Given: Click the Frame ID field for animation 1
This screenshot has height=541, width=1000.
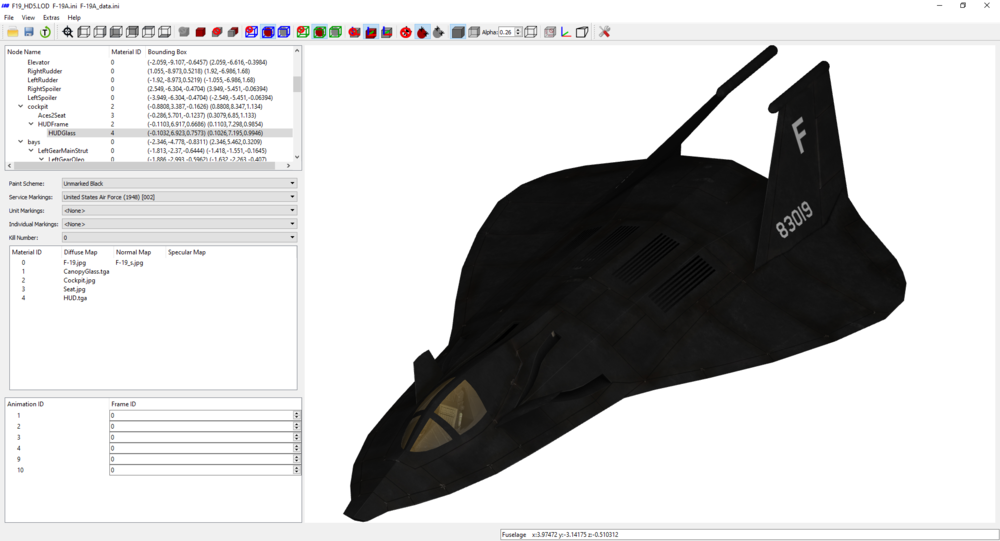Looking at the screenshot, I should tap(201, 415).
